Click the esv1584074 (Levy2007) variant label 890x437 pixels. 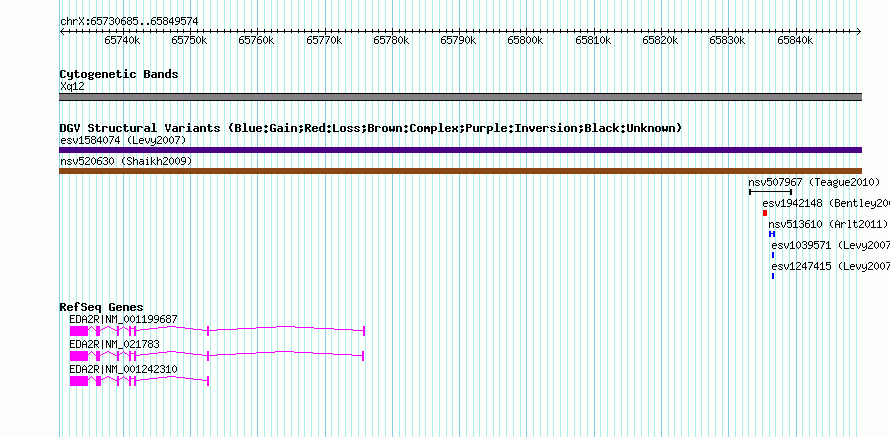coord(123,140)
